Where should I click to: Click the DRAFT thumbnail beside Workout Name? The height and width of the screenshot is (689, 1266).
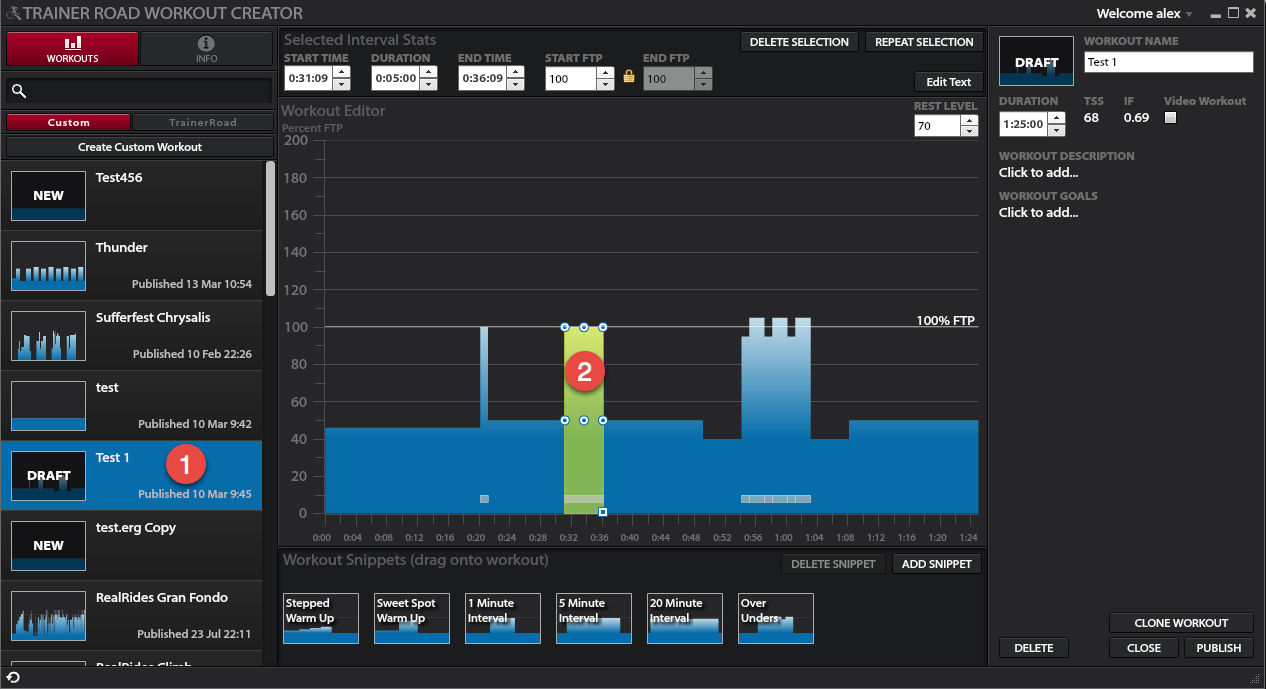pyautogui.click(x=1036, y=62)
